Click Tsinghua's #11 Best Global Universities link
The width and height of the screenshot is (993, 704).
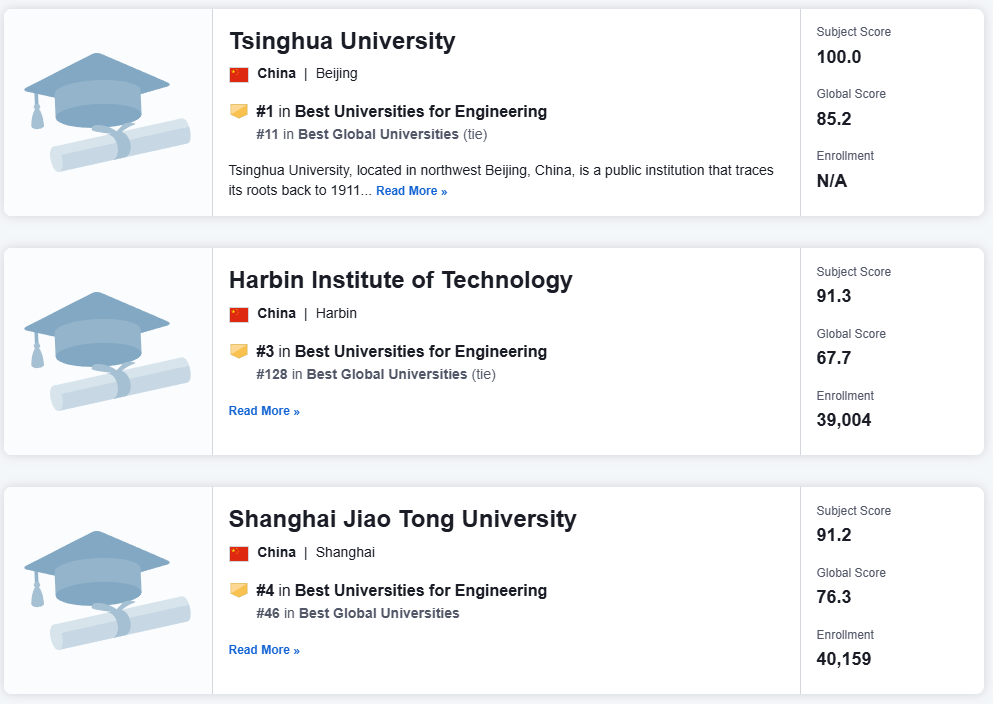coord(379,134)
